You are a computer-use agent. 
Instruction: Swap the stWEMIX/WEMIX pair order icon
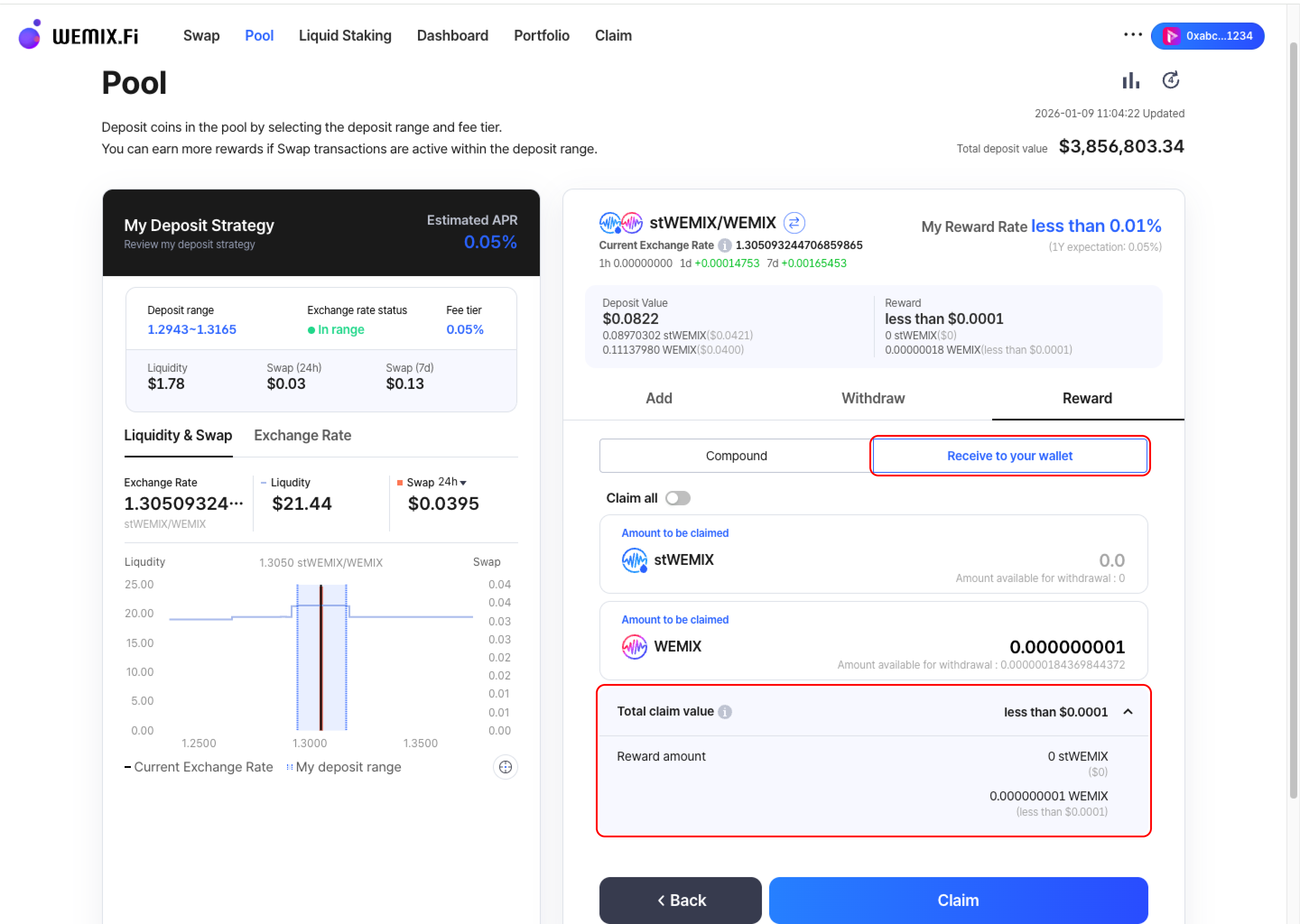tap(794, 223)
